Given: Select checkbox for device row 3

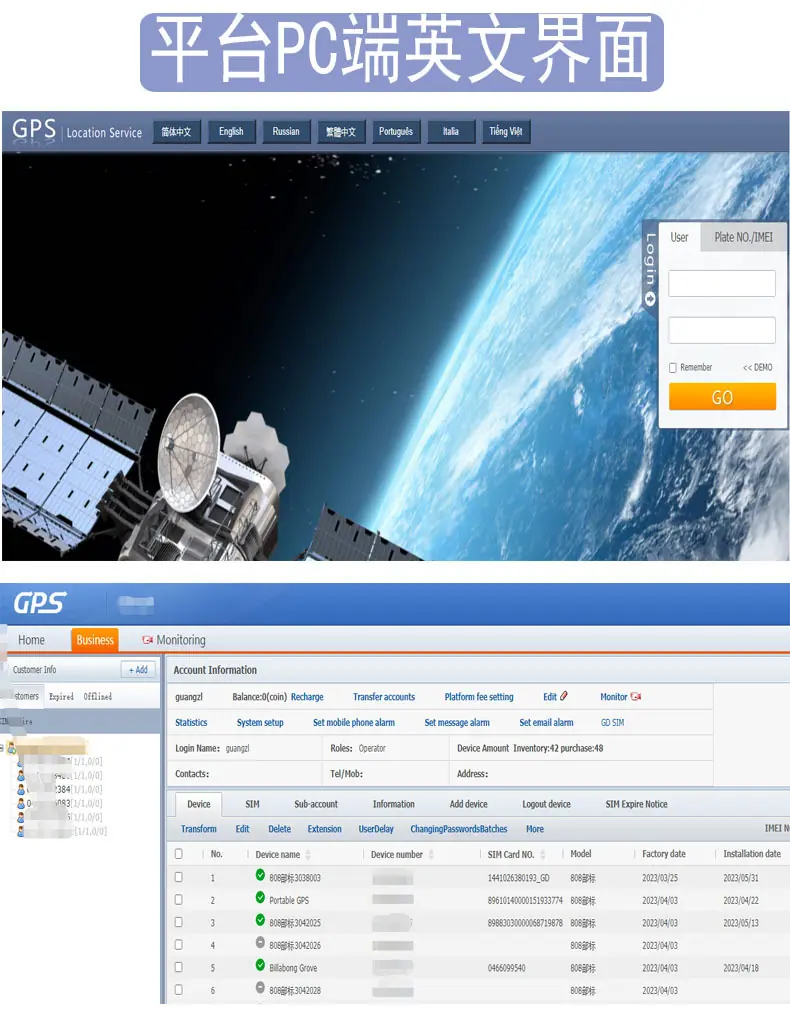Looking at the screenshot, I should [178, 922].
